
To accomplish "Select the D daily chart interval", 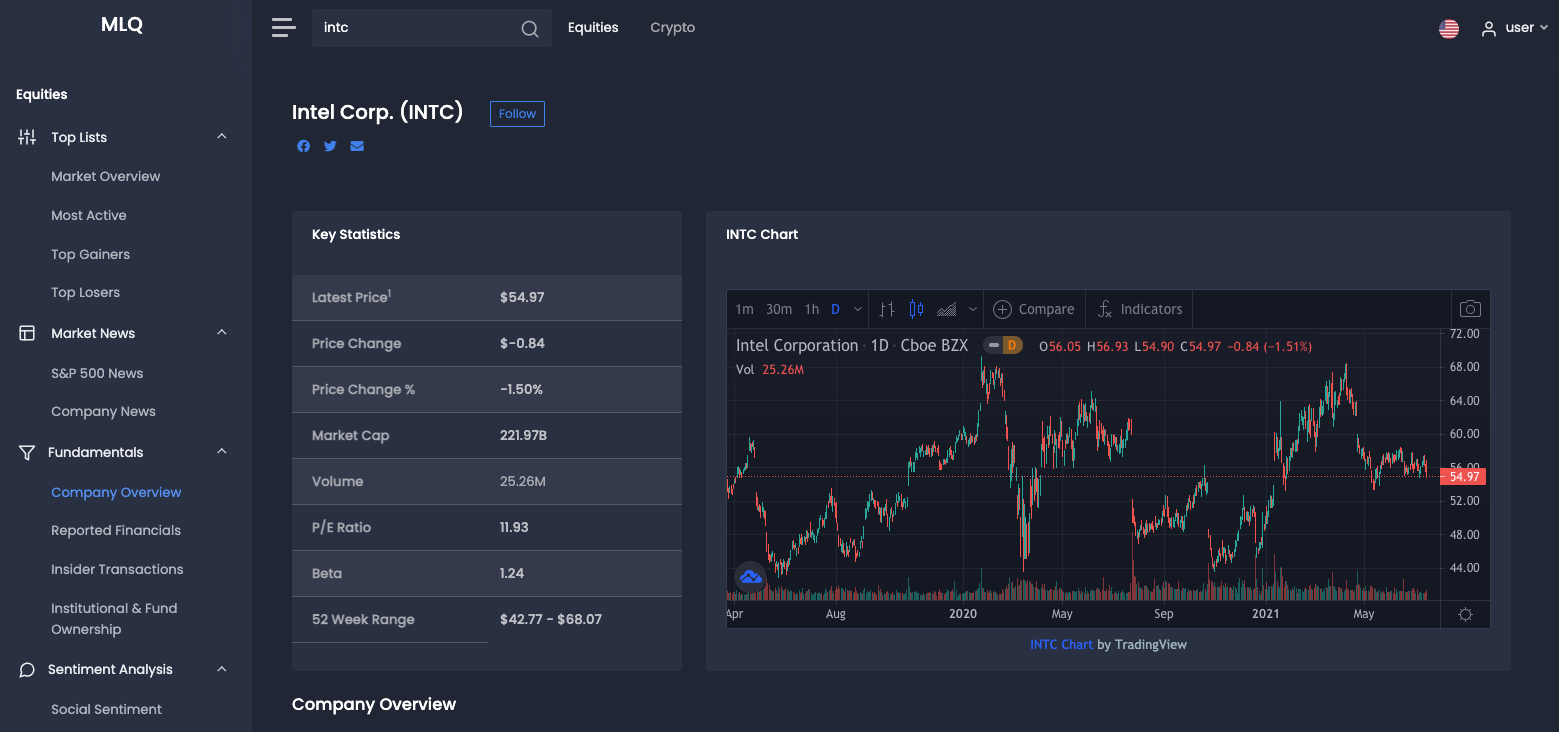I will point(836,309).
